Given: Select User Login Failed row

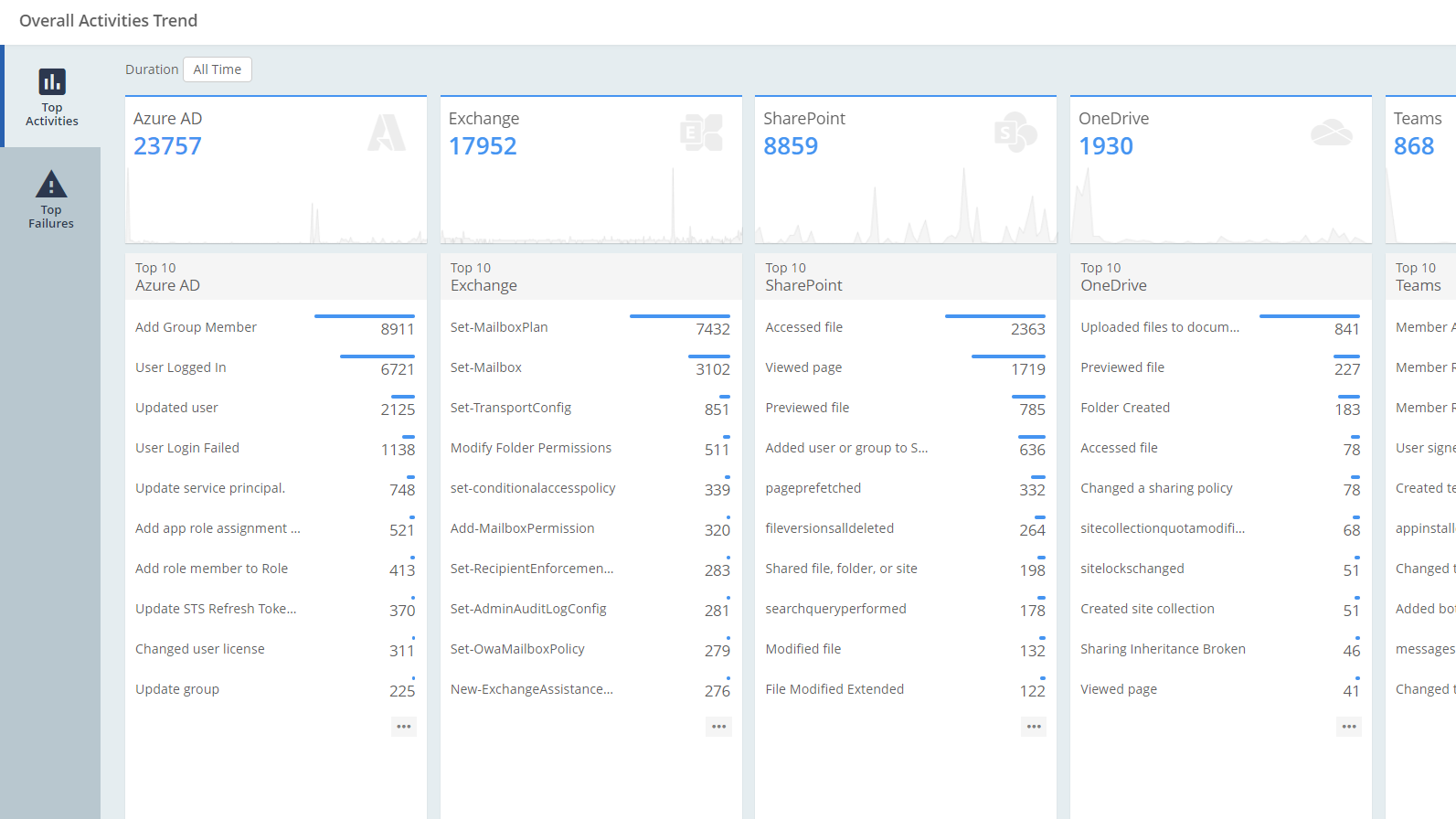Looking at the screenshot, I should pos(275,448).
